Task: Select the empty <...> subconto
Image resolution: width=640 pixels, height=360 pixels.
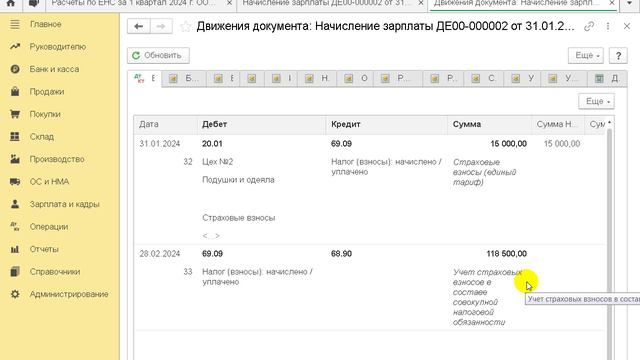Action: coord(211,236)
